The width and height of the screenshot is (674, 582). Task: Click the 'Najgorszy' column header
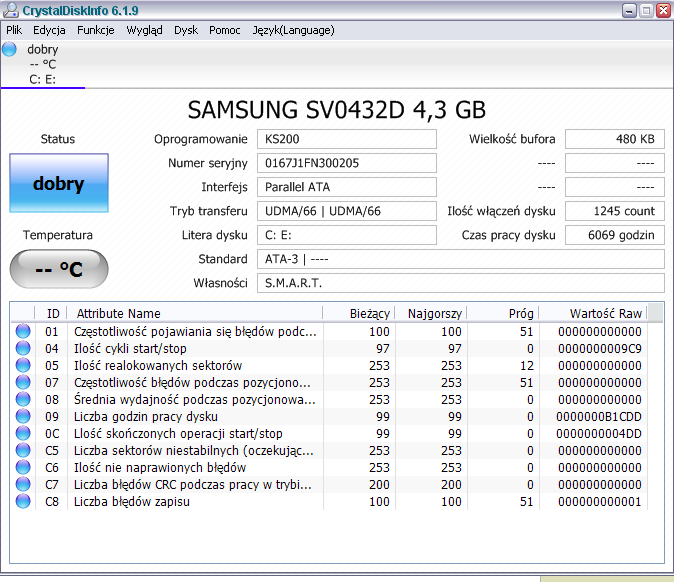pyautogui.click(x=431, y=313)
